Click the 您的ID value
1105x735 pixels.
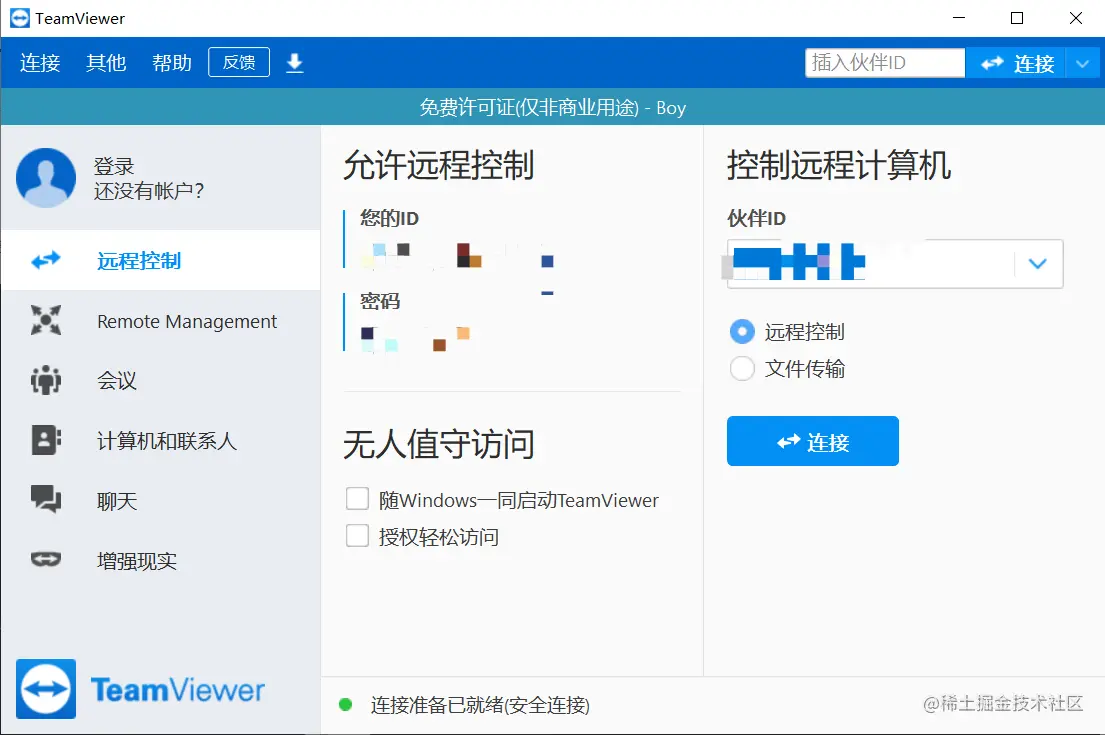(457, 254)
